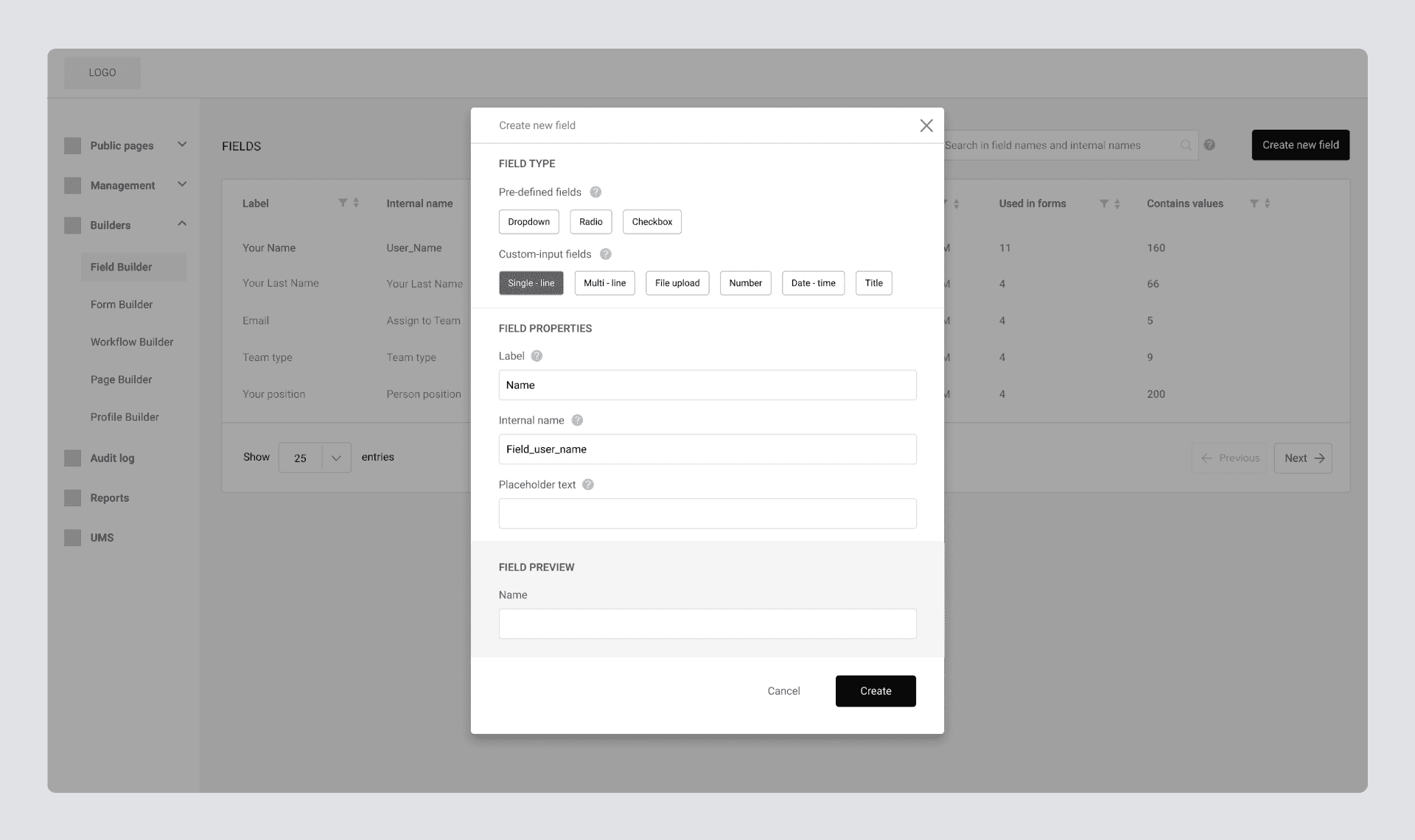Select the Radio pre-defined field type
Viewport: 1415px width, 840px height.
[590, 222]
